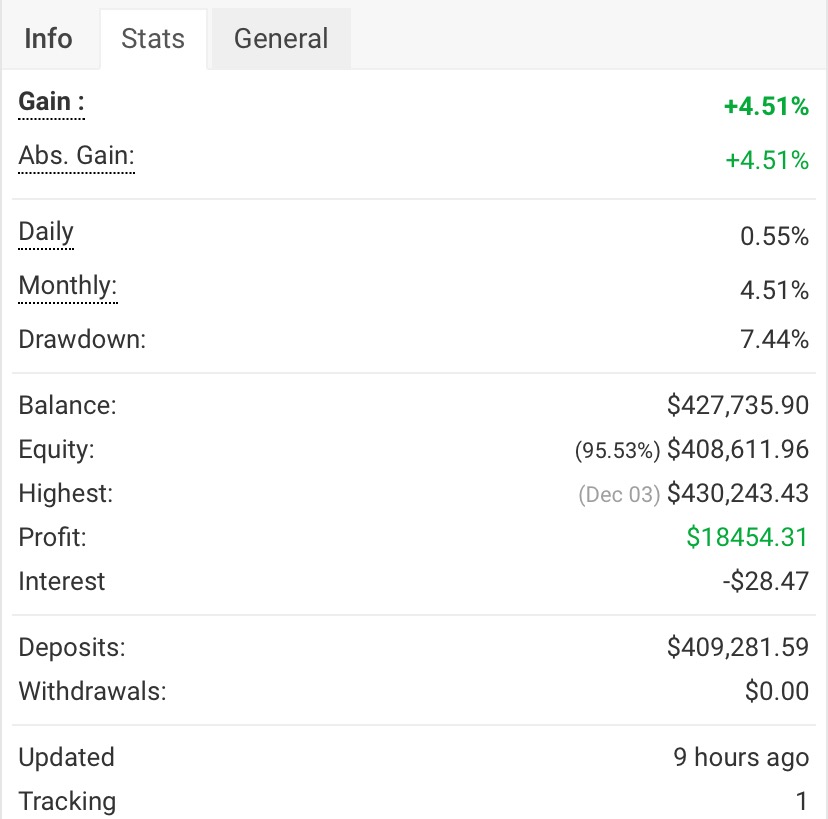Click the 0.55% daily value
This screenshot has height=819, width=828.
click(774, 237)
